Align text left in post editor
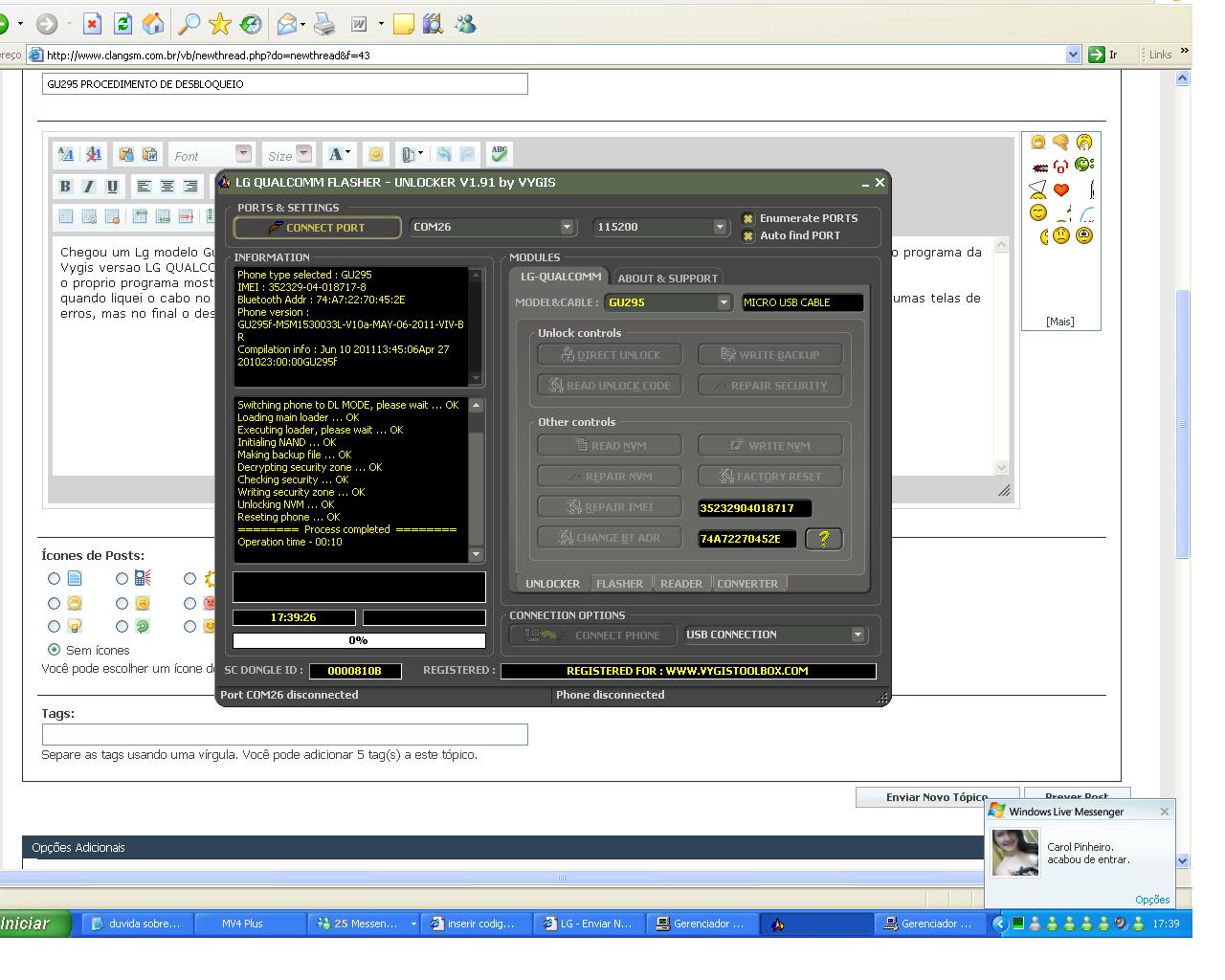This screenshot has width=1225, height=980. point(144,187)
